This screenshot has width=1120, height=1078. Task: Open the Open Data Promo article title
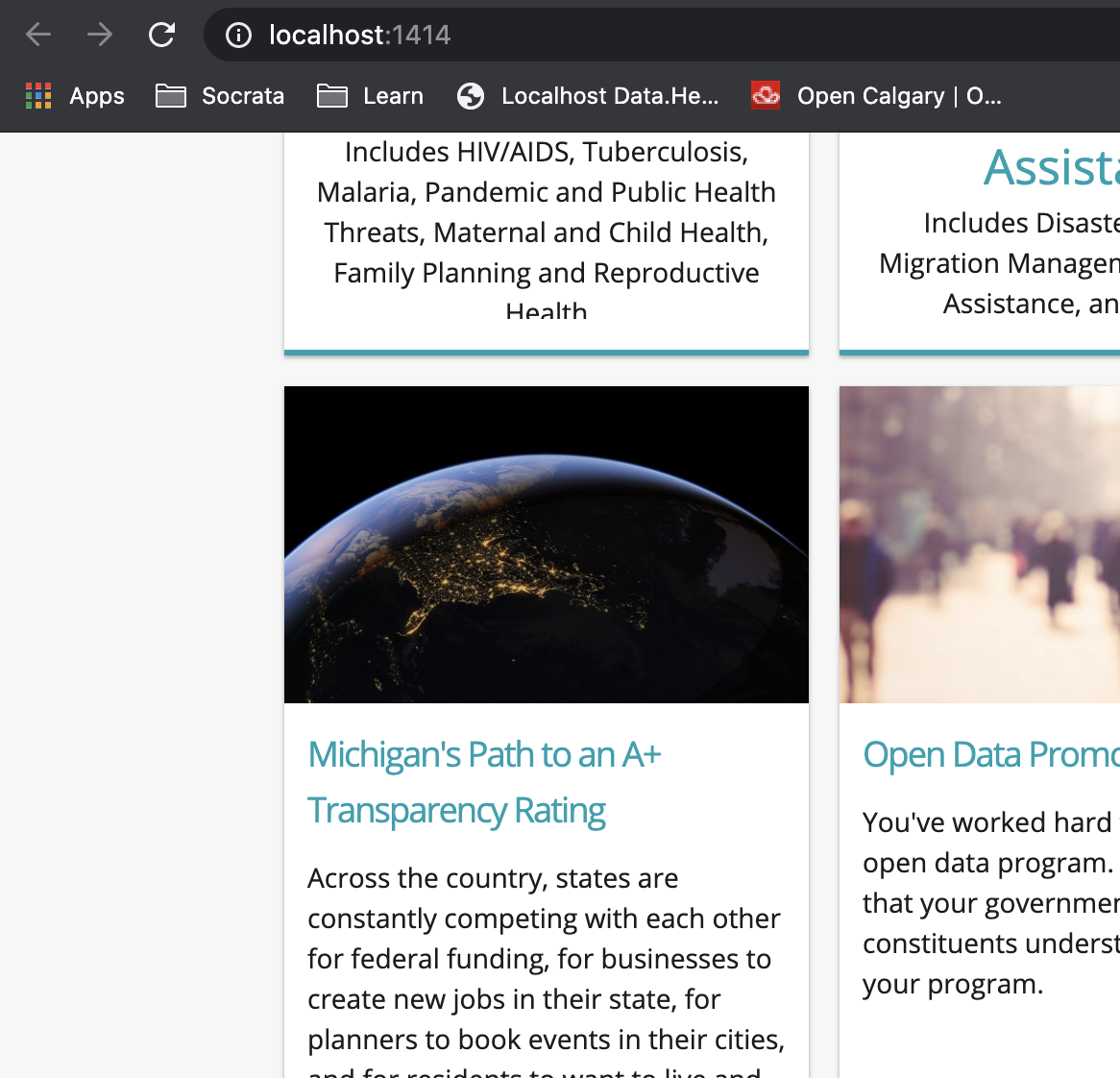pos(990,754)
